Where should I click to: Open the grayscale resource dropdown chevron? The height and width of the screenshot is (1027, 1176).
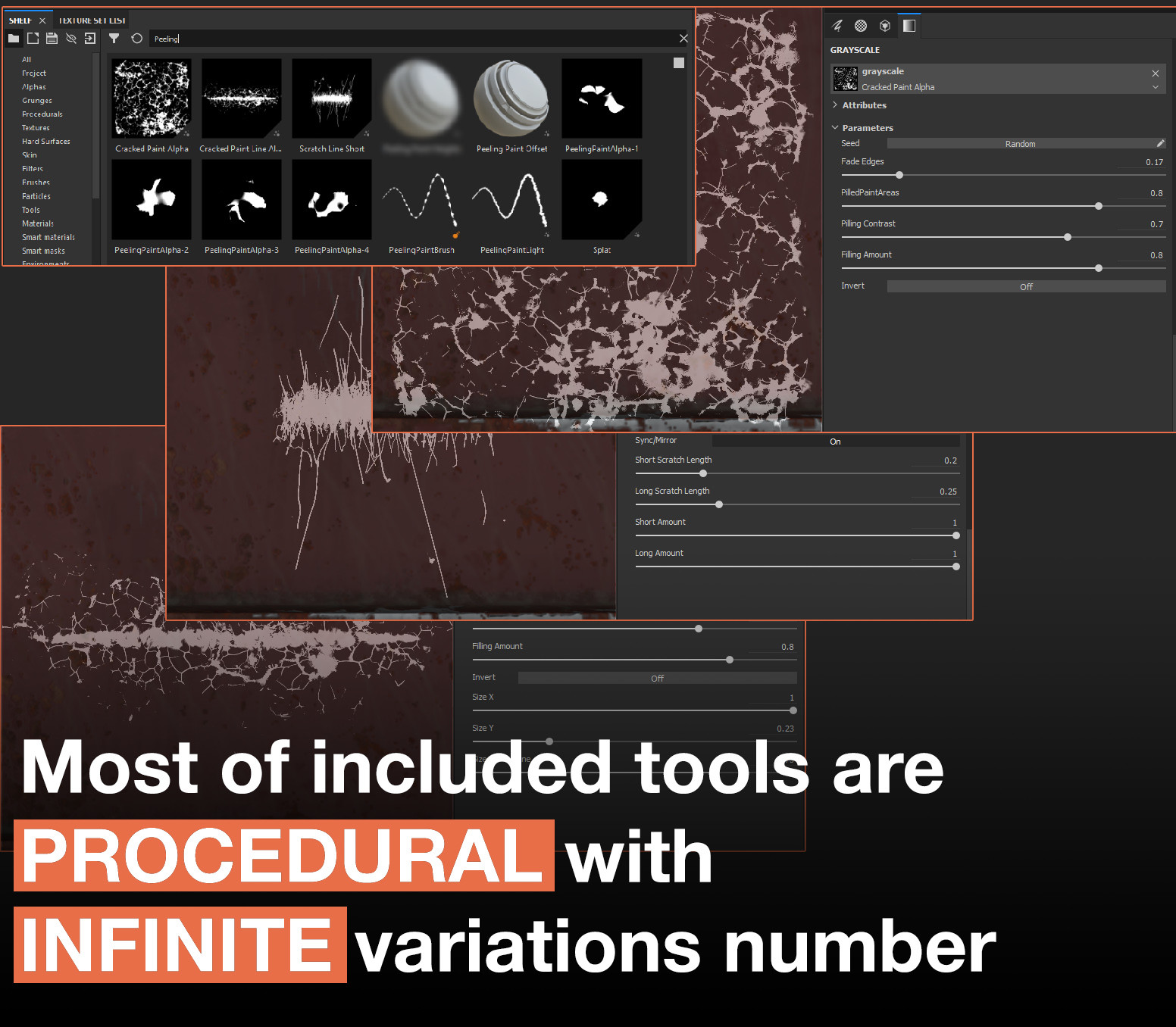tap(1156, 87)
